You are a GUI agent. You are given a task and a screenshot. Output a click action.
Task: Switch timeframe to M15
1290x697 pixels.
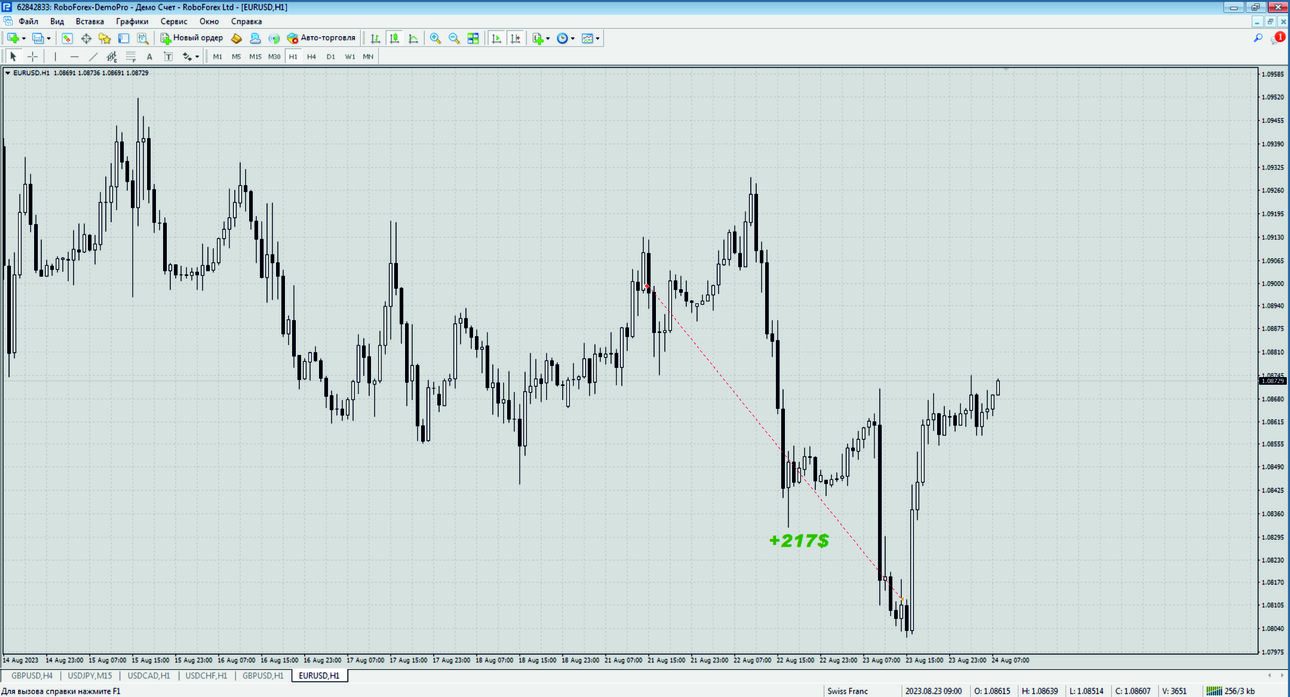[x=255, y=57]
